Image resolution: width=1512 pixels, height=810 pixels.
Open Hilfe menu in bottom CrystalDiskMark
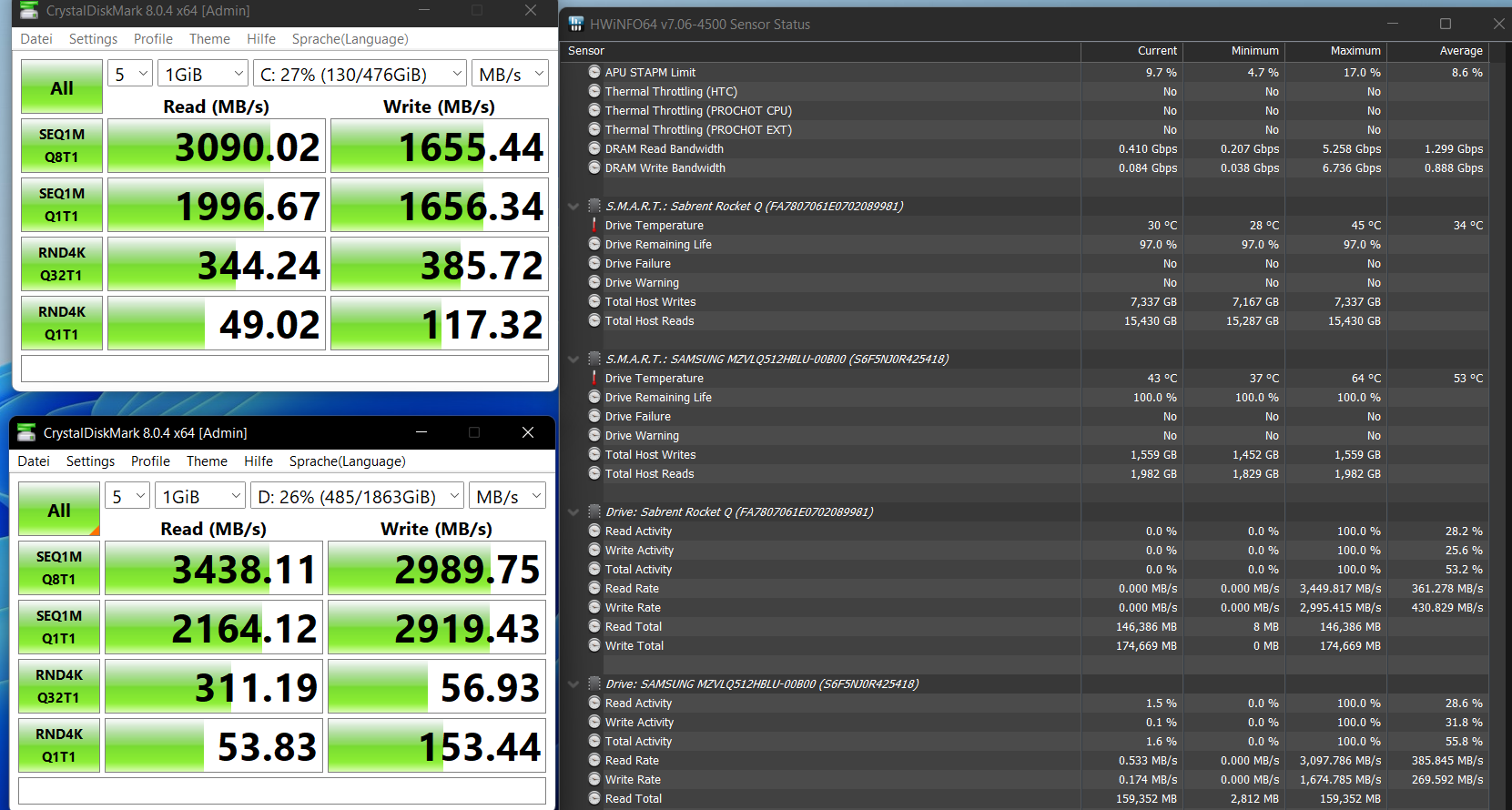click(x=259, y=461)
